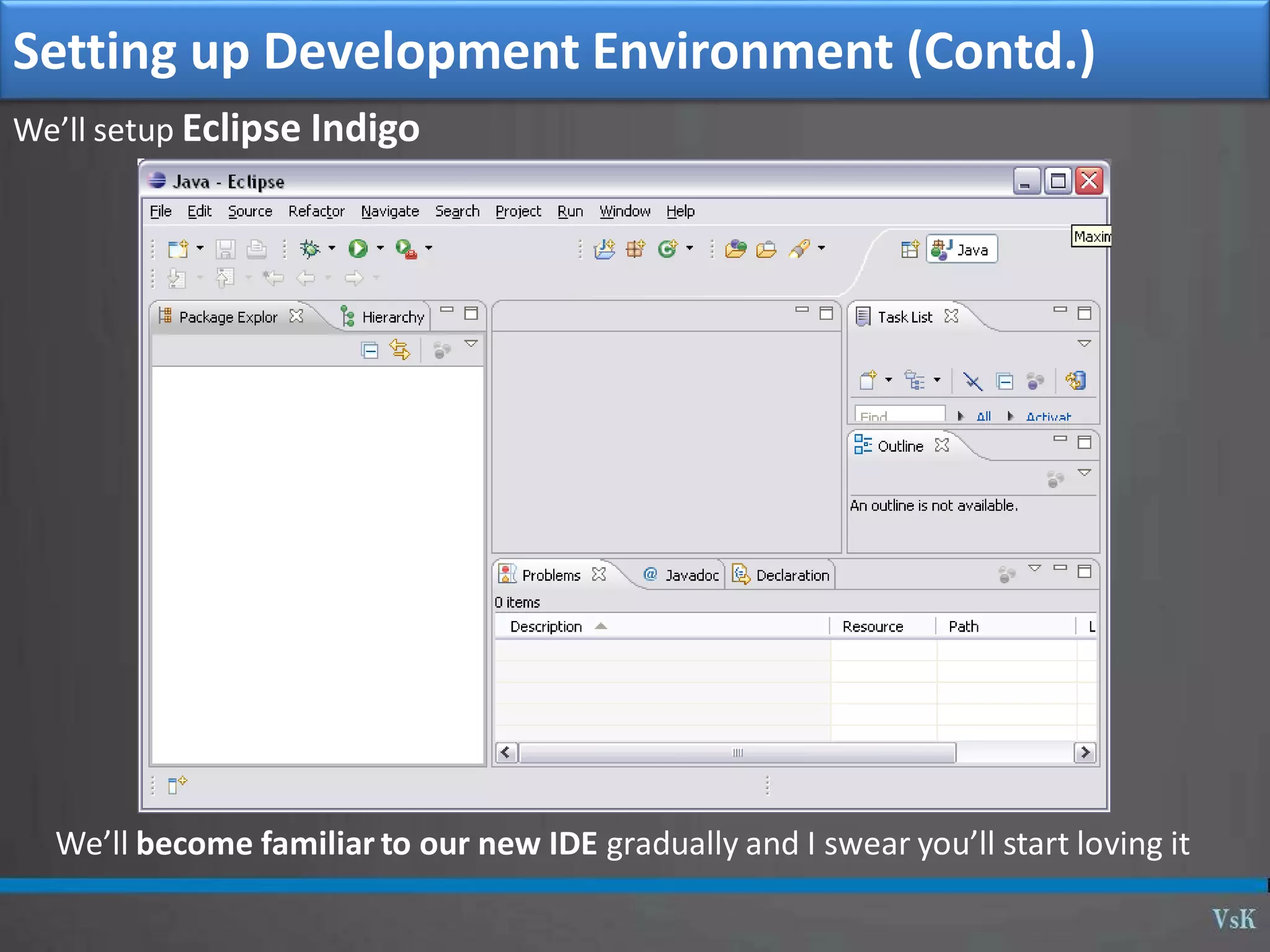The image size is (1270, 952).
Task: Click the green Run button icon
Action: point(358,249)
